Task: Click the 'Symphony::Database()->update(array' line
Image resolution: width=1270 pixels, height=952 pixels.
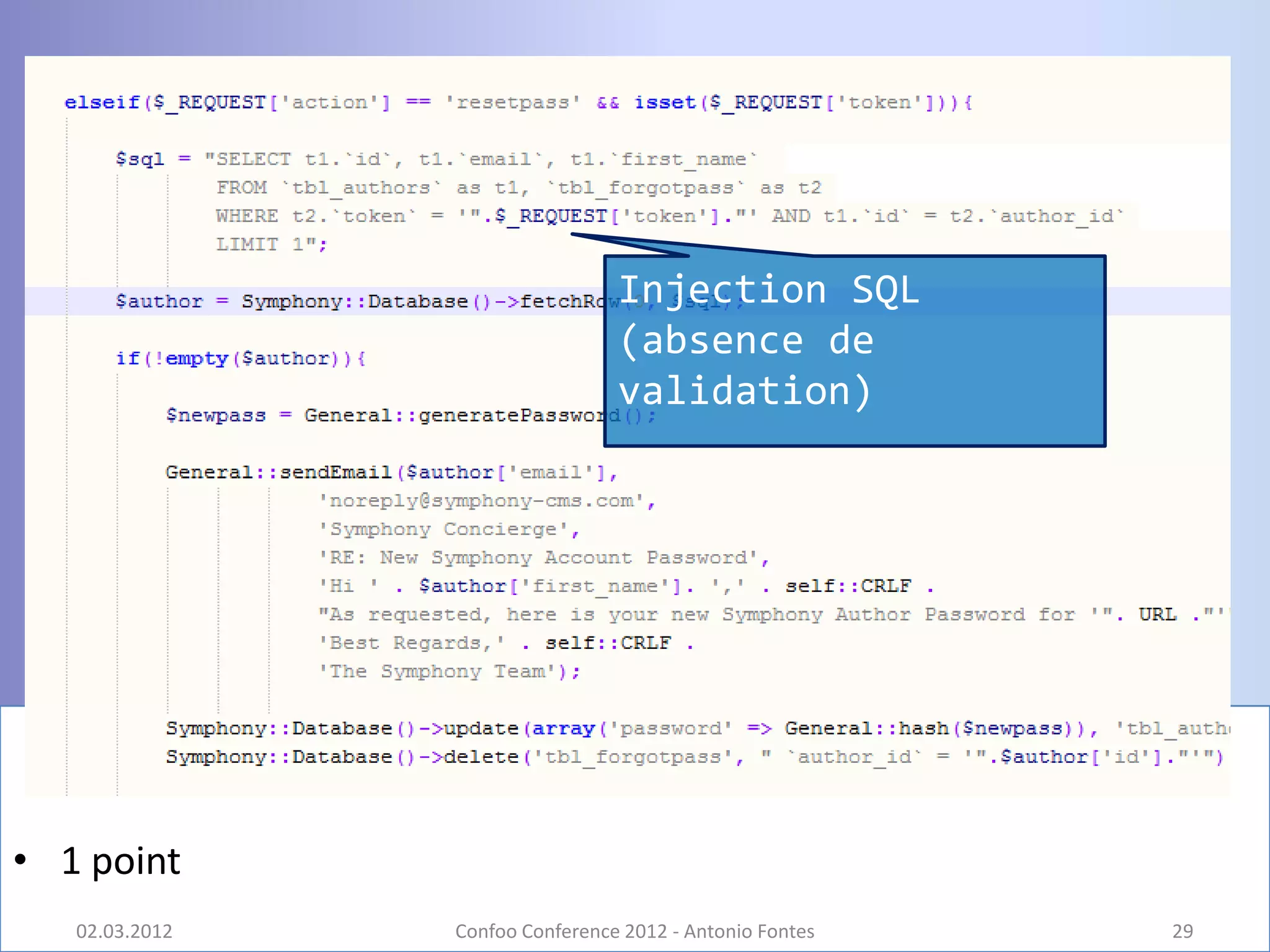Action: (698, 729)
